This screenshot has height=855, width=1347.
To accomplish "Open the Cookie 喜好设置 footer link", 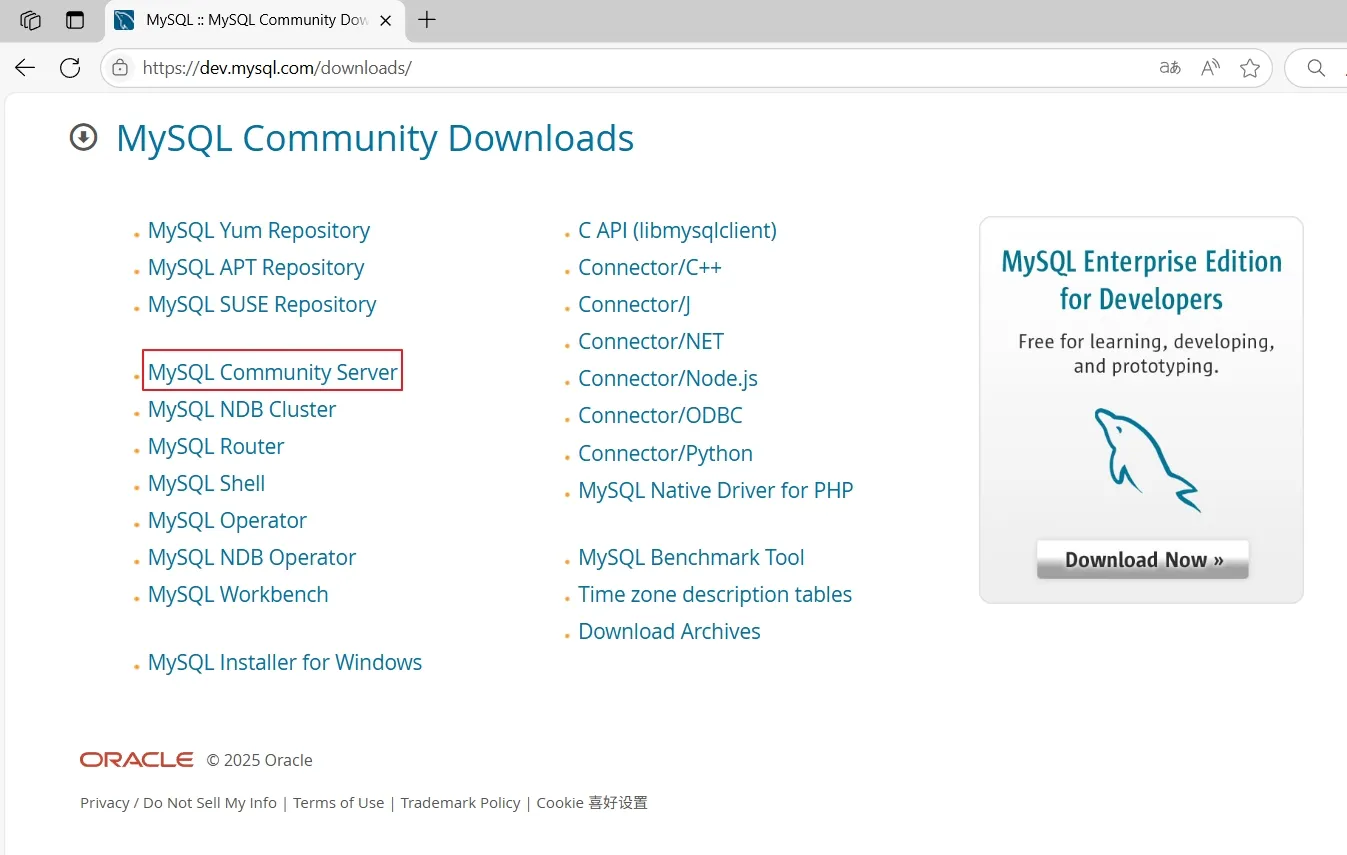I will (x=592, y=802).
